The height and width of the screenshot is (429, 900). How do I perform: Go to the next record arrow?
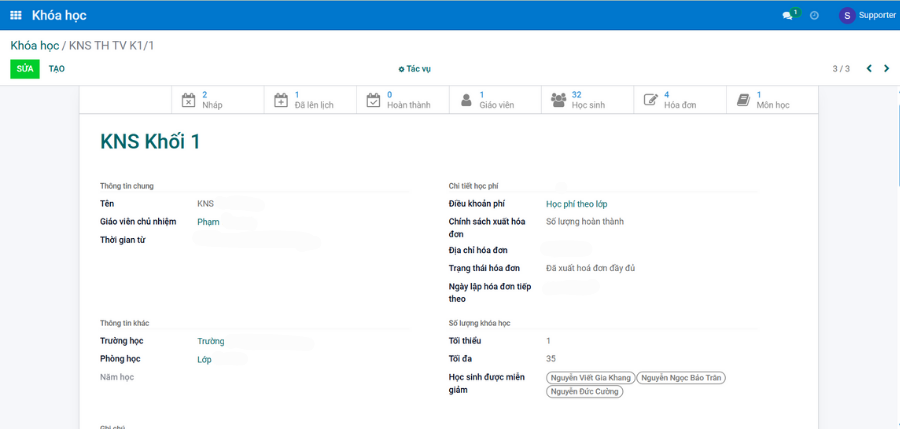pos(886,69)
